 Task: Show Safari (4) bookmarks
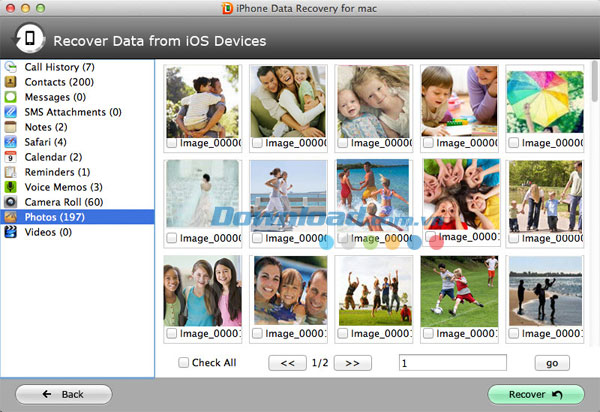[x=77, y=142]
